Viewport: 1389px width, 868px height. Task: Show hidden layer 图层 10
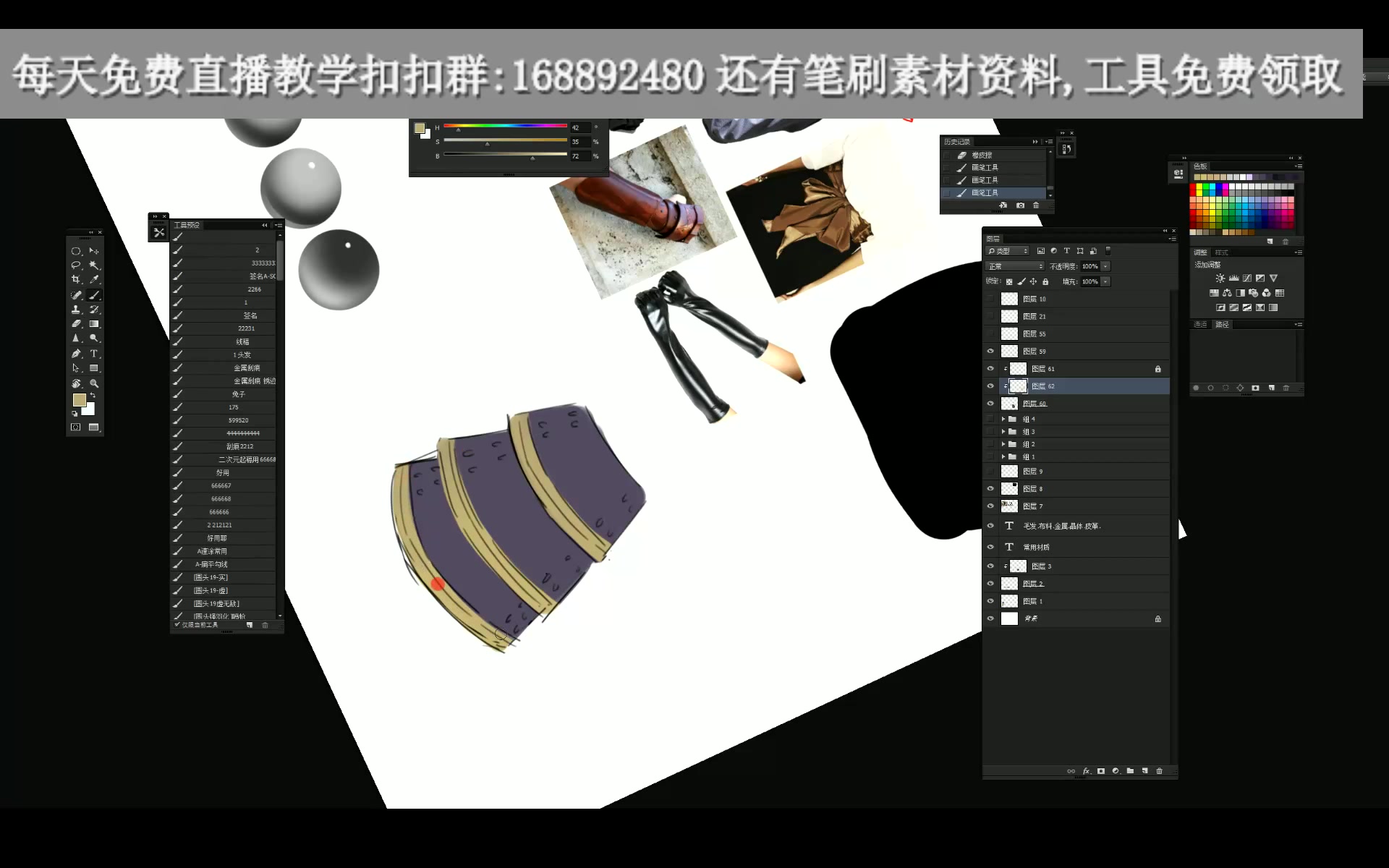coord(990,299)
